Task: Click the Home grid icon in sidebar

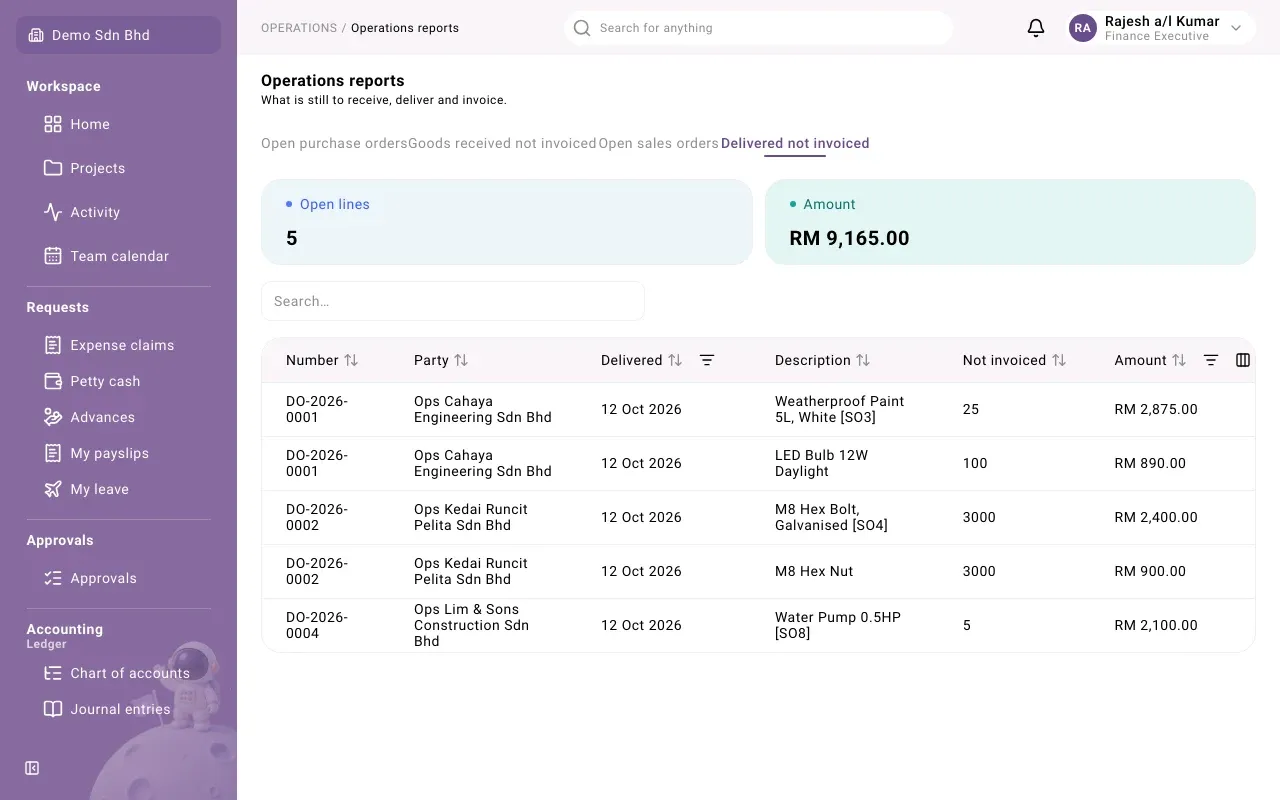Action: [x=53, y=124]
